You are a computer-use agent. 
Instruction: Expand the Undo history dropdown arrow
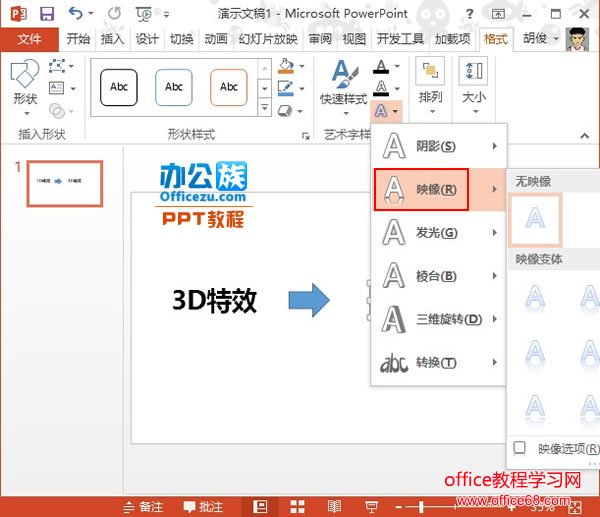click(x=91, y=13)
